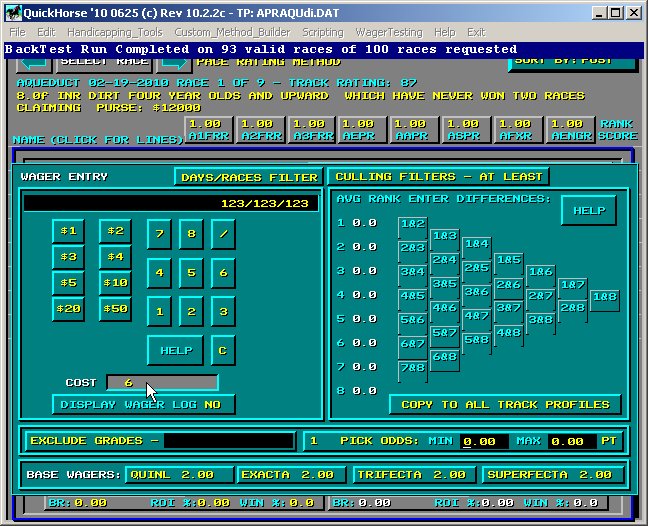Click the $20 wager amount button

pyautogui.click(x=68, y=309)
